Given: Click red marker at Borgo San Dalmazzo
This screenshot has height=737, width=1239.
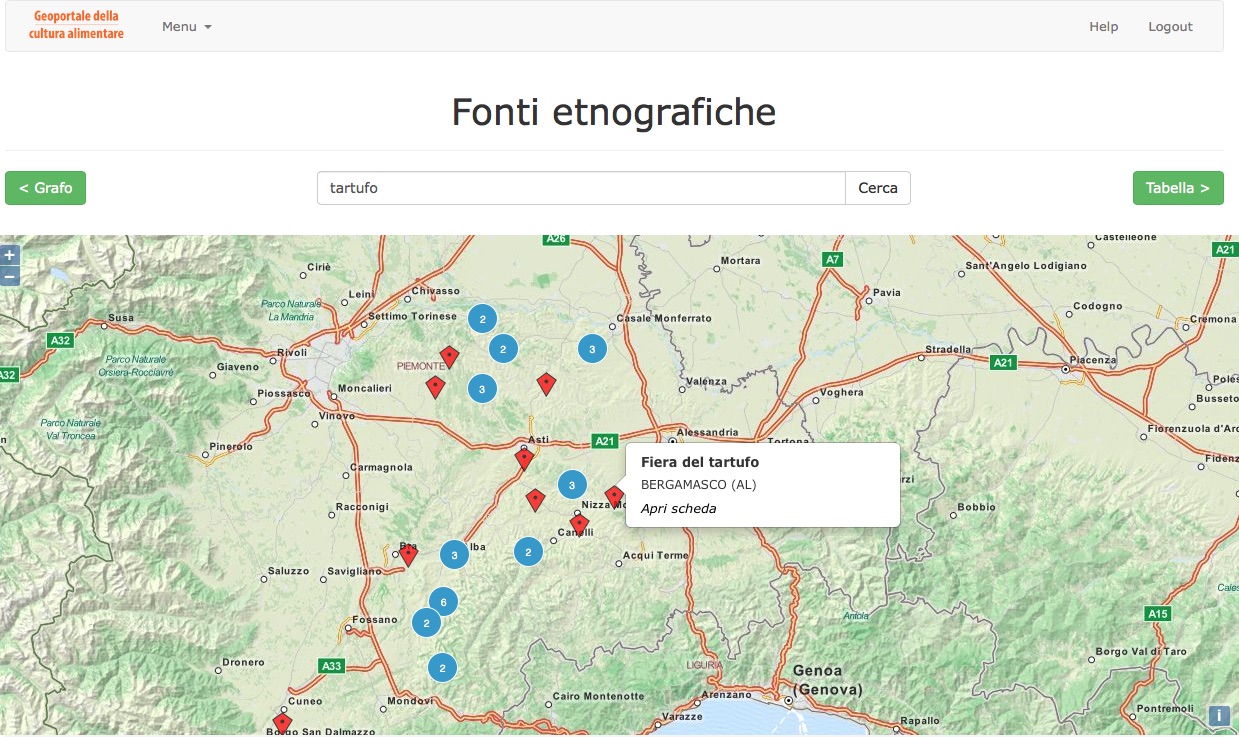Looking at the screenshot, I should (283, 723).
